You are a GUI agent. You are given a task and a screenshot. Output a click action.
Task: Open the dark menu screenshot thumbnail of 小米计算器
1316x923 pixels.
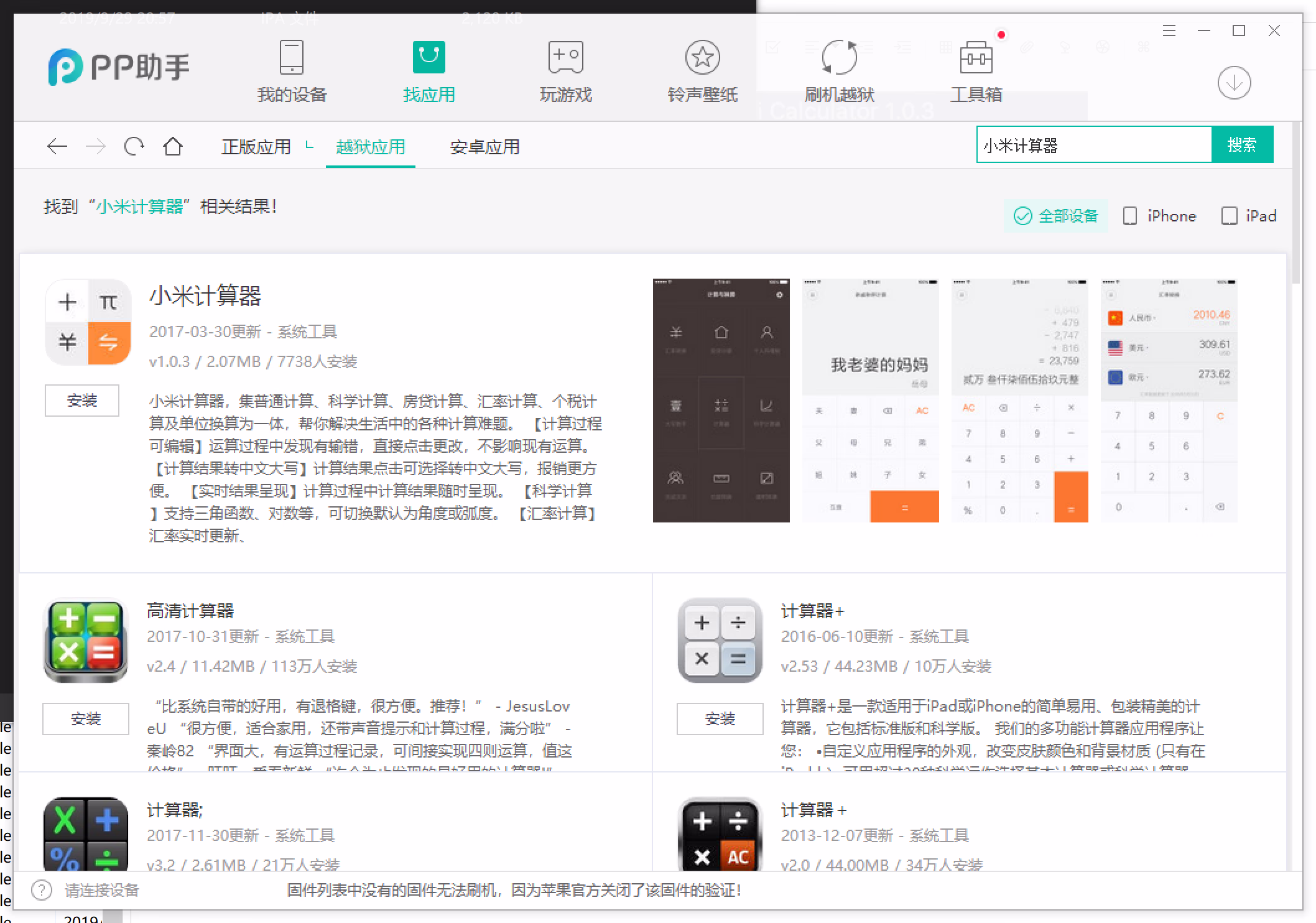tap(721, 400)
